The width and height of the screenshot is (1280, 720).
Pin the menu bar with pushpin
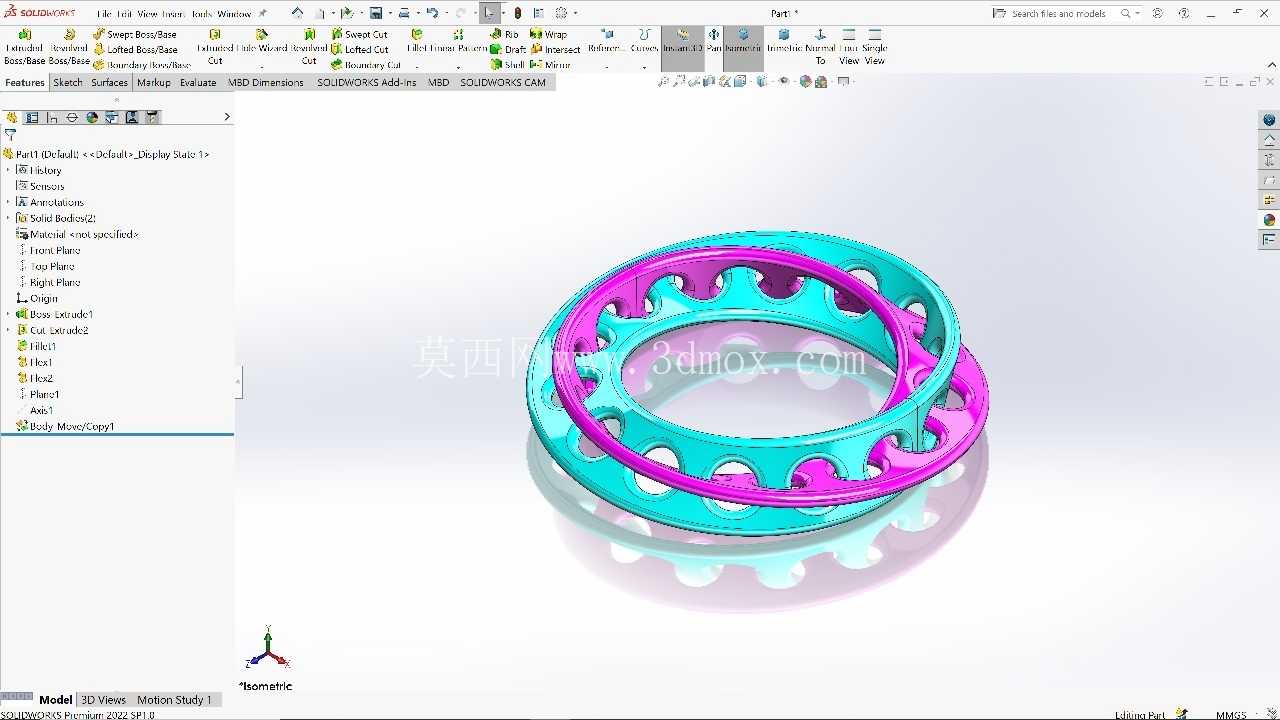pos(263,14)
